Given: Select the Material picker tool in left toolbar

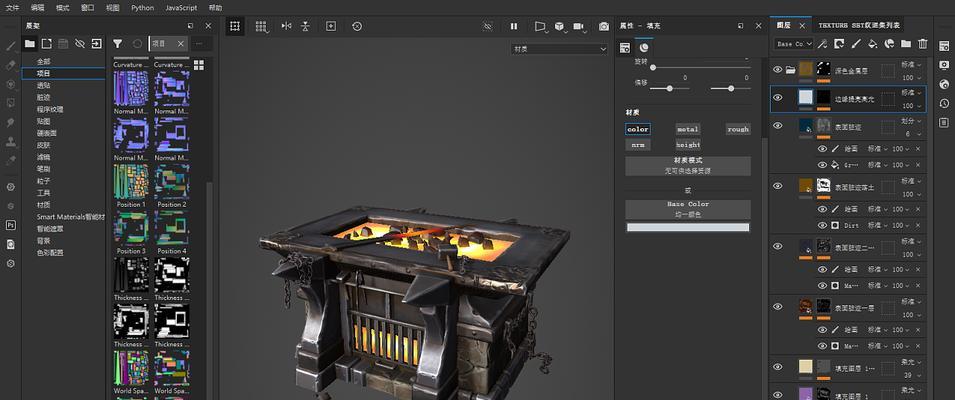Looking at the screenshot, I should point(10,160).
